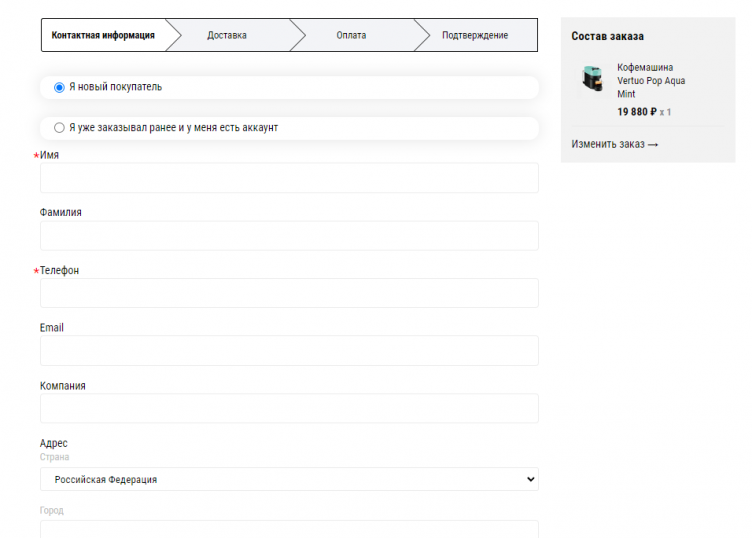
Task: Click the 'Телефон' input field
Action: coord(289,293)
